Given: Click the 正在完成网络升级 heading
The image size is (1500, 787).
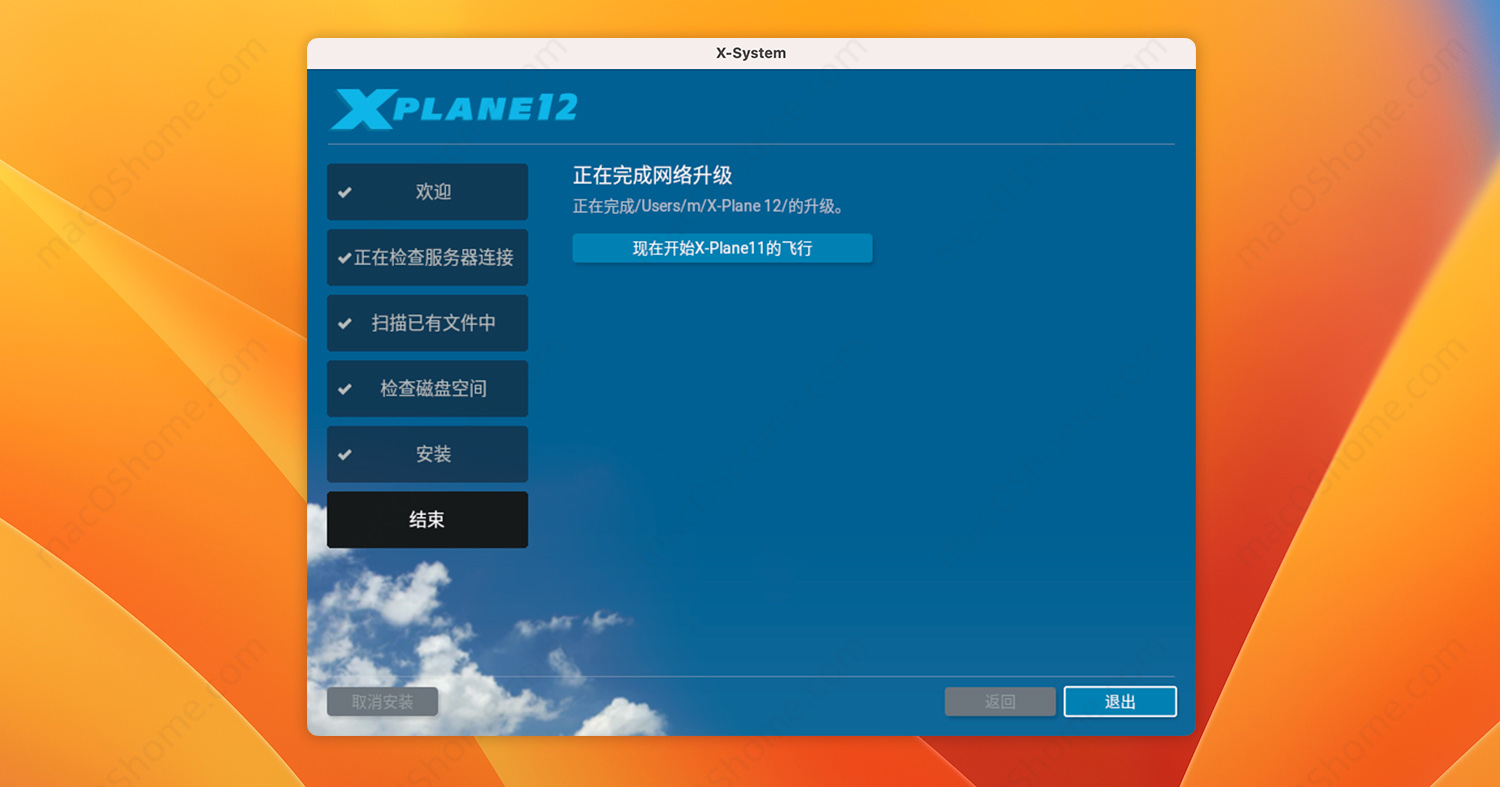Looking at the screenshot, I should [653, 176].
